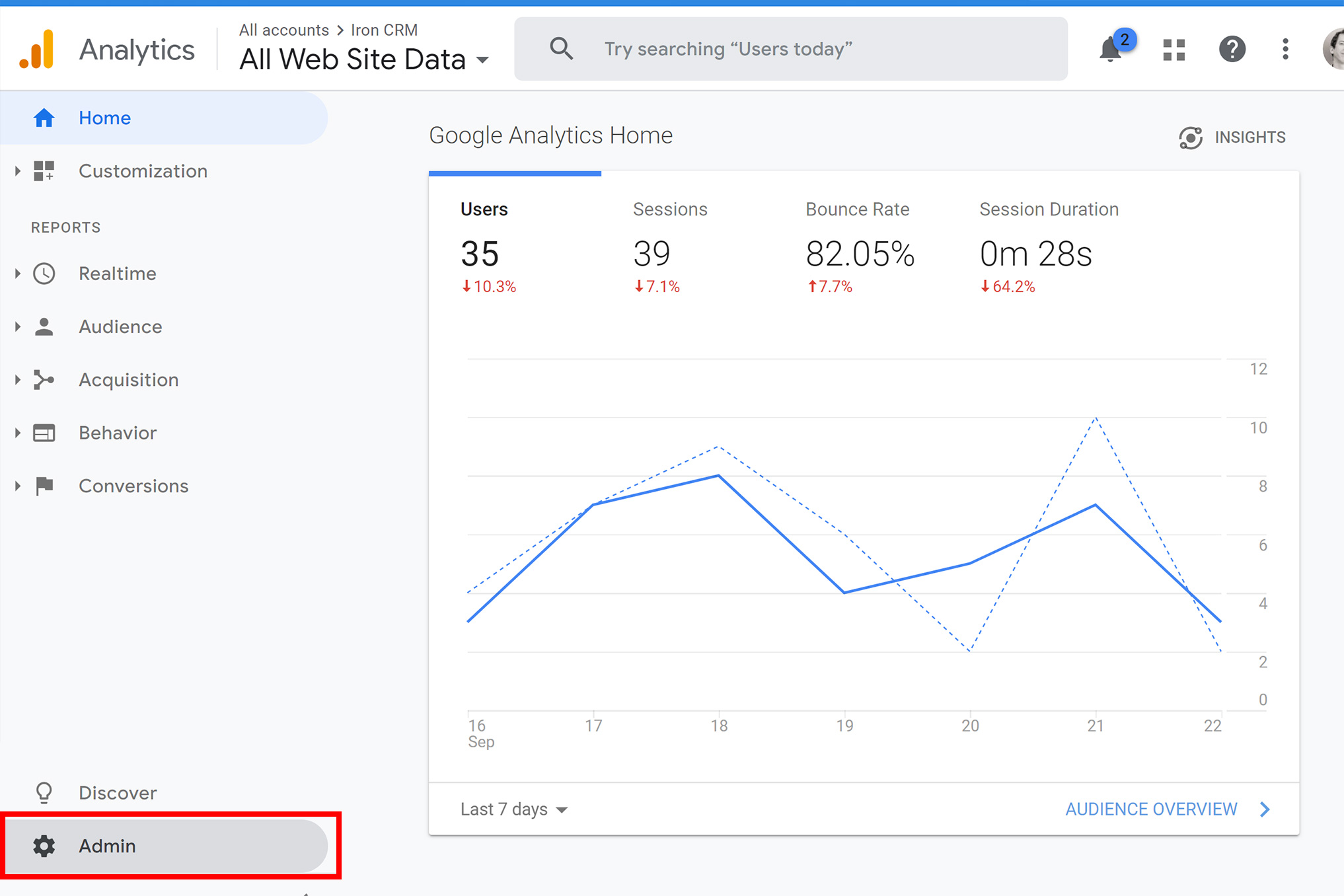Viewport: 1344px width, 896px height.
Task: Click the Audience person icon
Action: tap(44, 326)
